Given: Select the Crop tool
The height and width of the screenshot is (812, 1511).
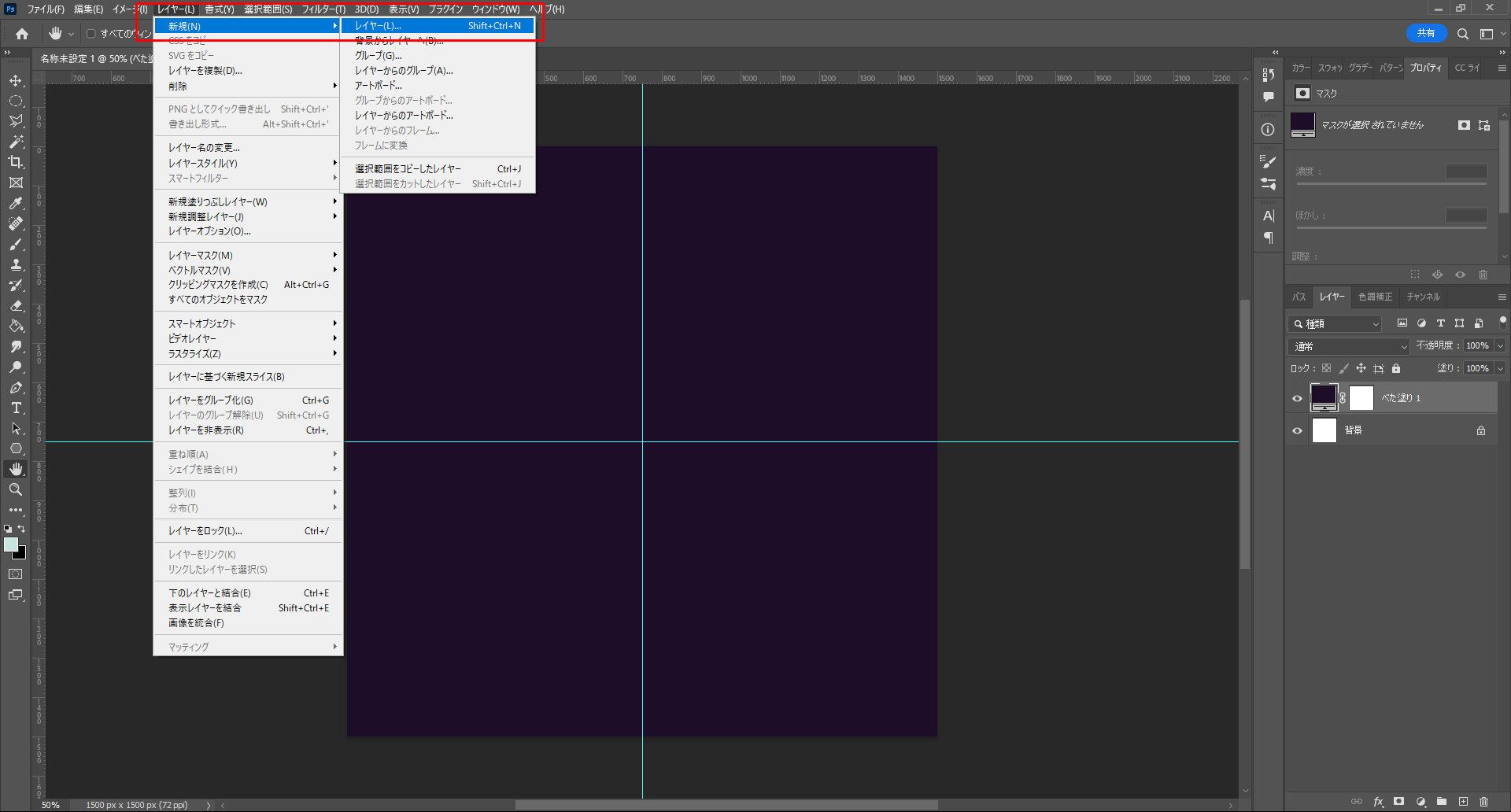Looking at the screenshot, I should [16, 162].
